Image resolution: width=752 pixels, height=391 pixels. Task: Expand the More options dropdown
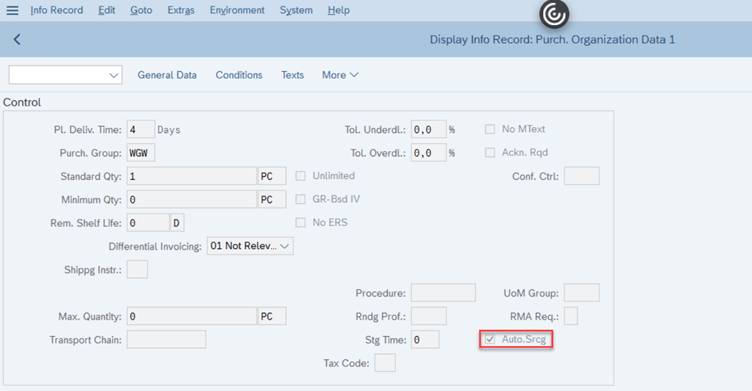pos(340,75)
